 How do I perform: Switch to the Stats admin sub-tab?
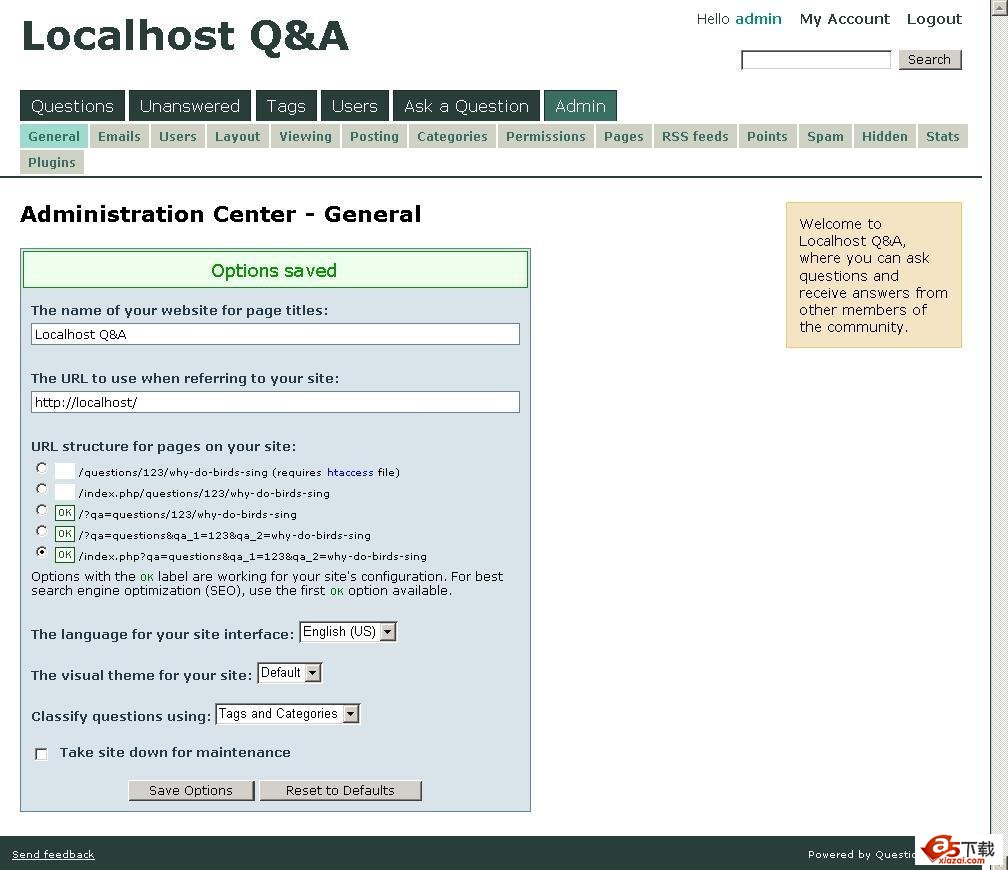point(942,136)
